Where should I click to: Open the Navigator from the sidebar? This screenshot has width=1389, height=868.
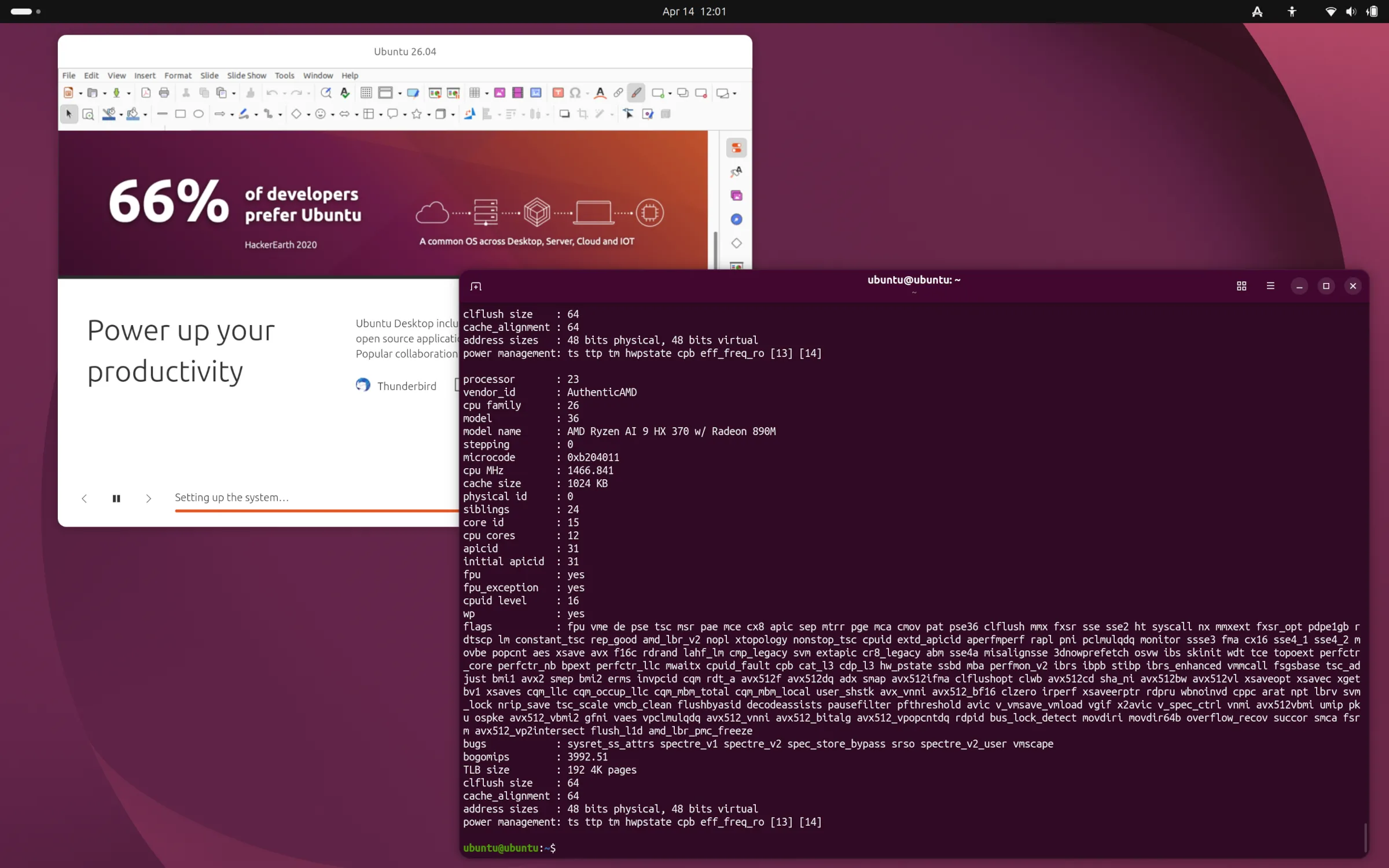click(x=736, y=220)
